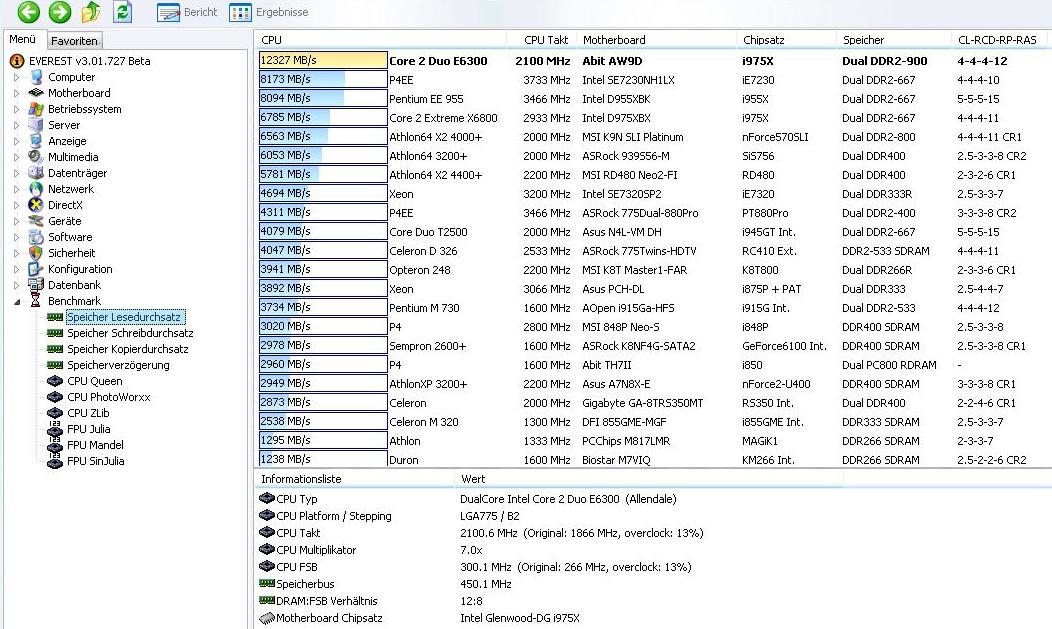Switch to the Menü tab
This screenshot has height=629, width=1052.
click(x=22, y=40)
